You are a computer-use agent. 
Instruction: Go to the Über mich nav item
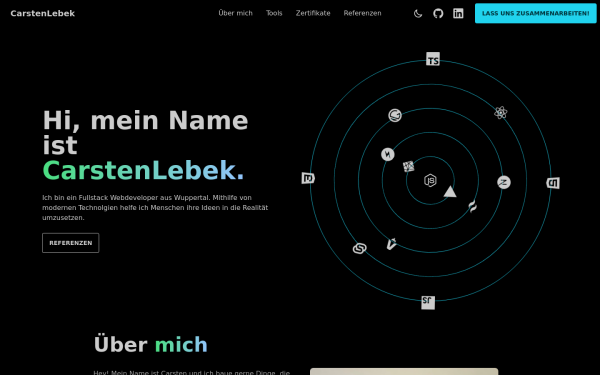235,13
